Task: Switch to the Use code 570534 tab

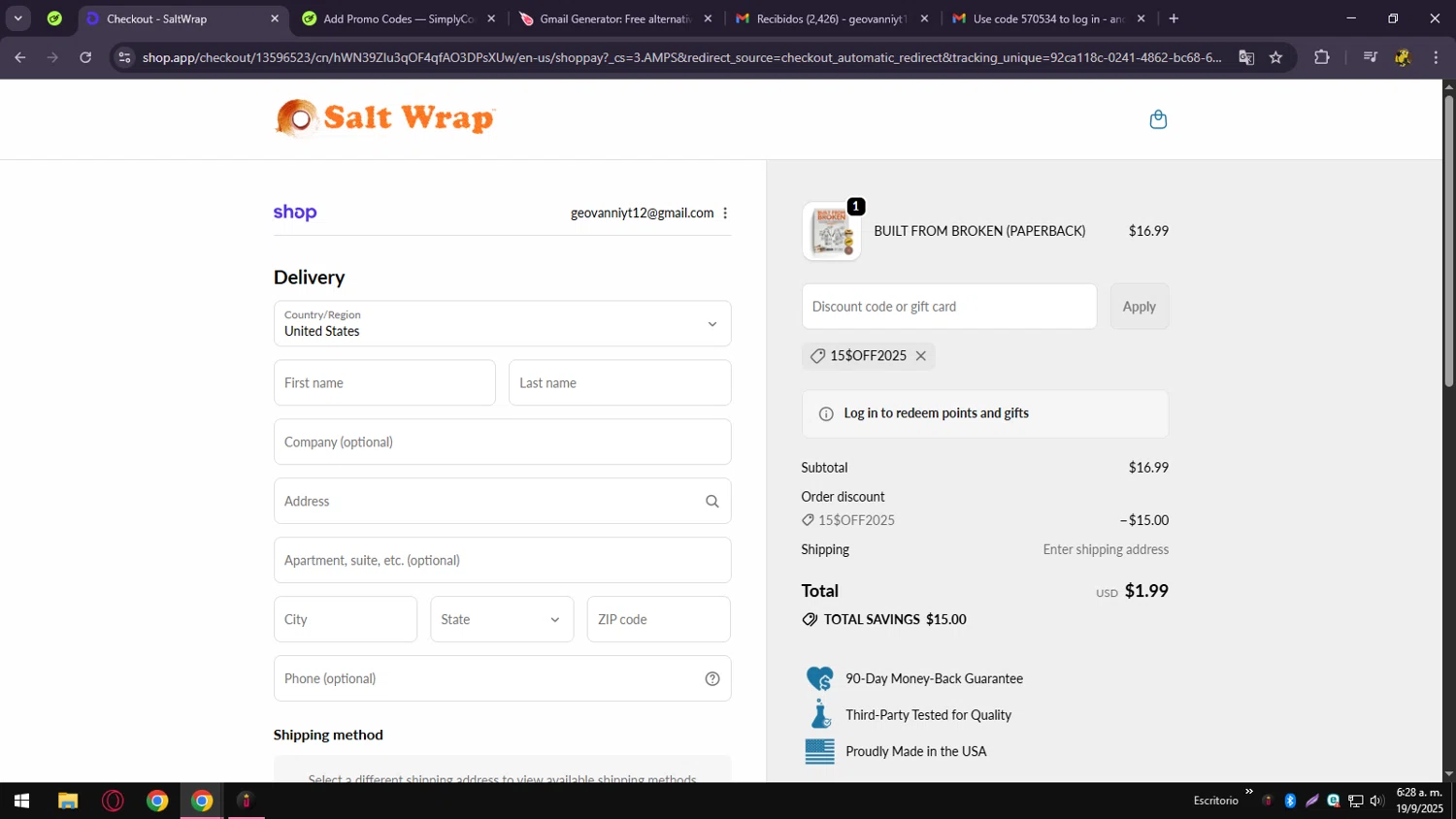Action: click(1047, 18)
